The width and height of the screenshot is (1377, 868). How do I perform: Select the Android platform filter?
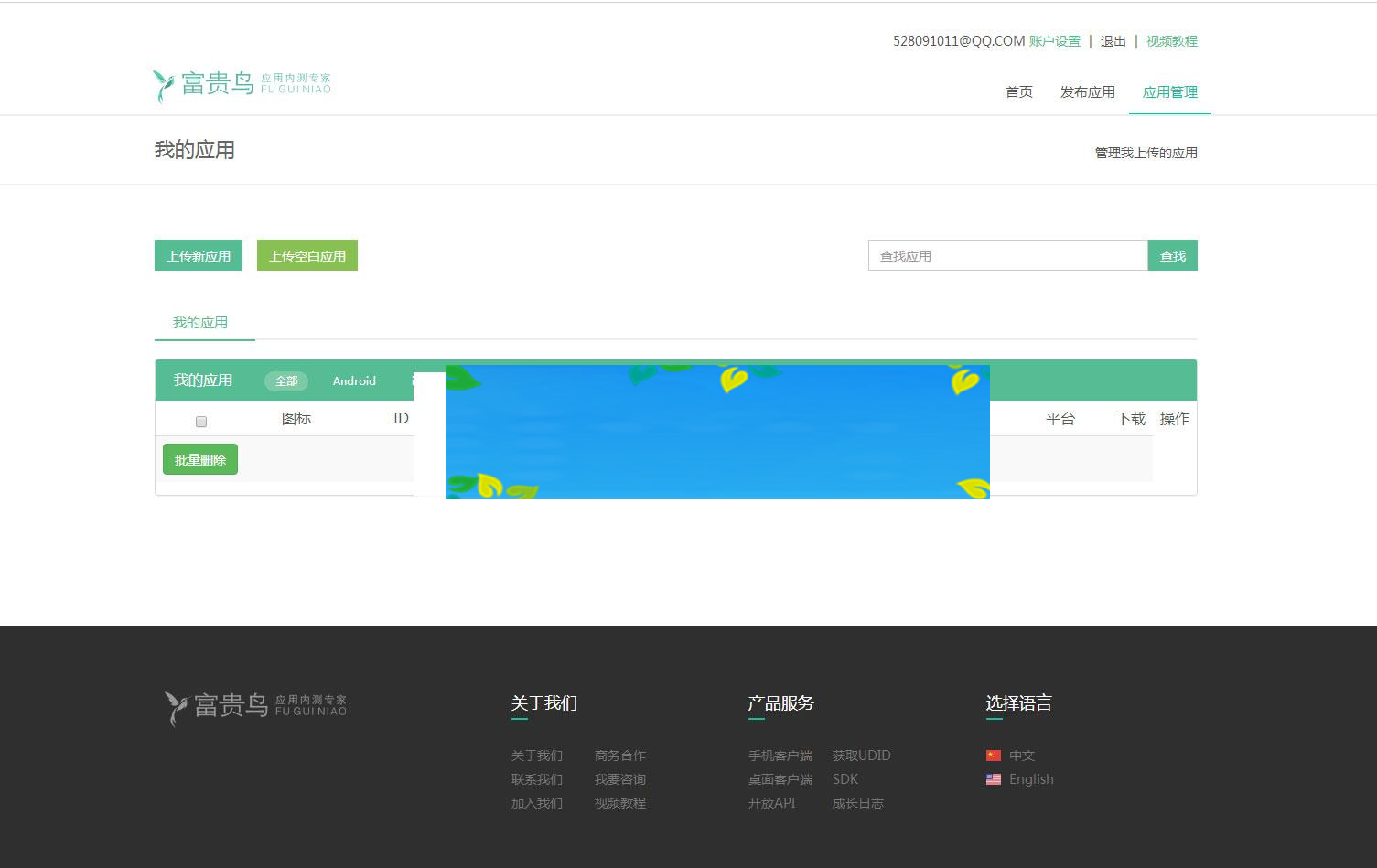pos(353,380)
